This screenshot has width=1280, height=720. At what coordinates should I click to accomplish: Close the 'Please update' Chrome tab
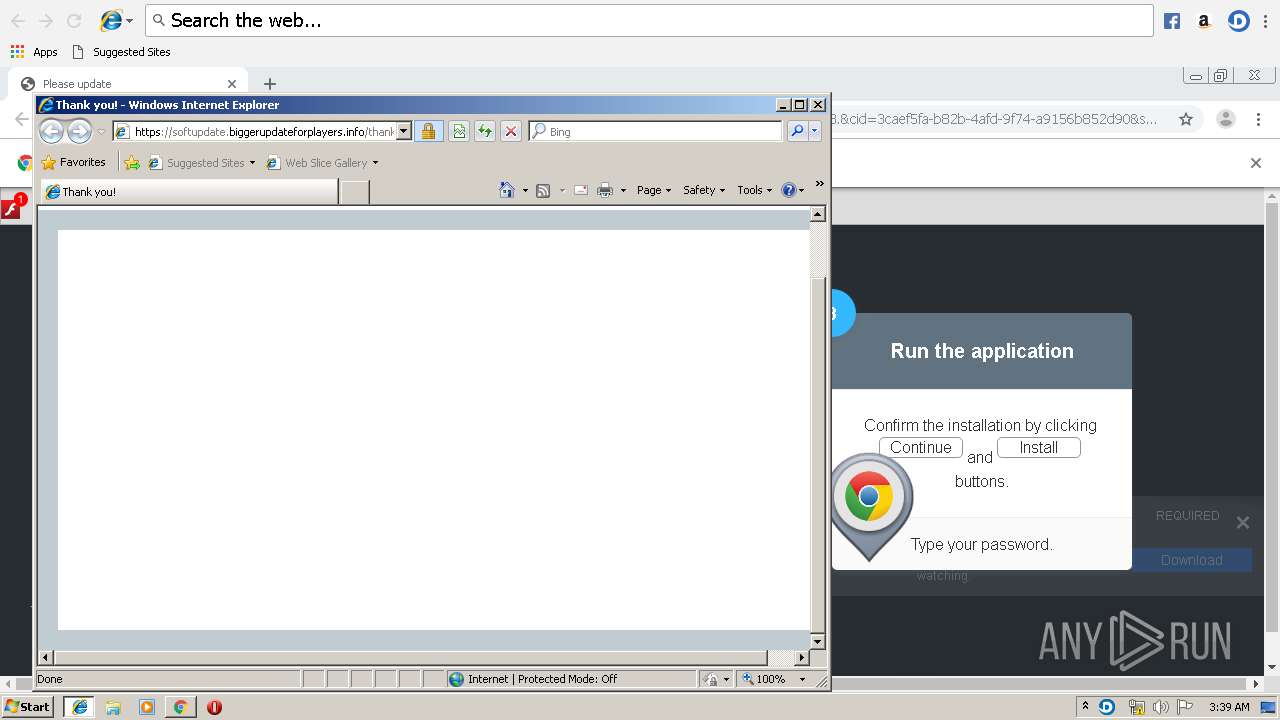(232, 84)
